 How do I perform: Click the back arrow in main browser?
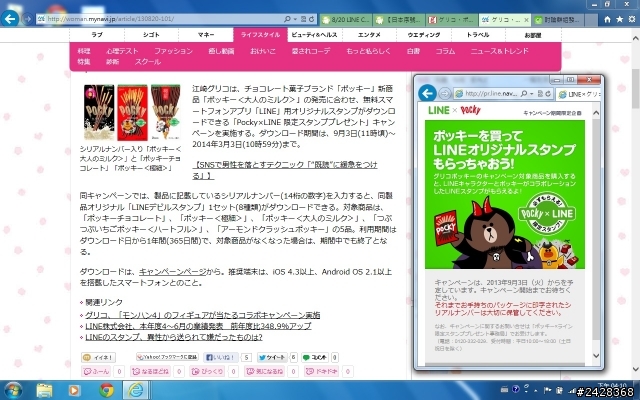(x=10, y=18)
